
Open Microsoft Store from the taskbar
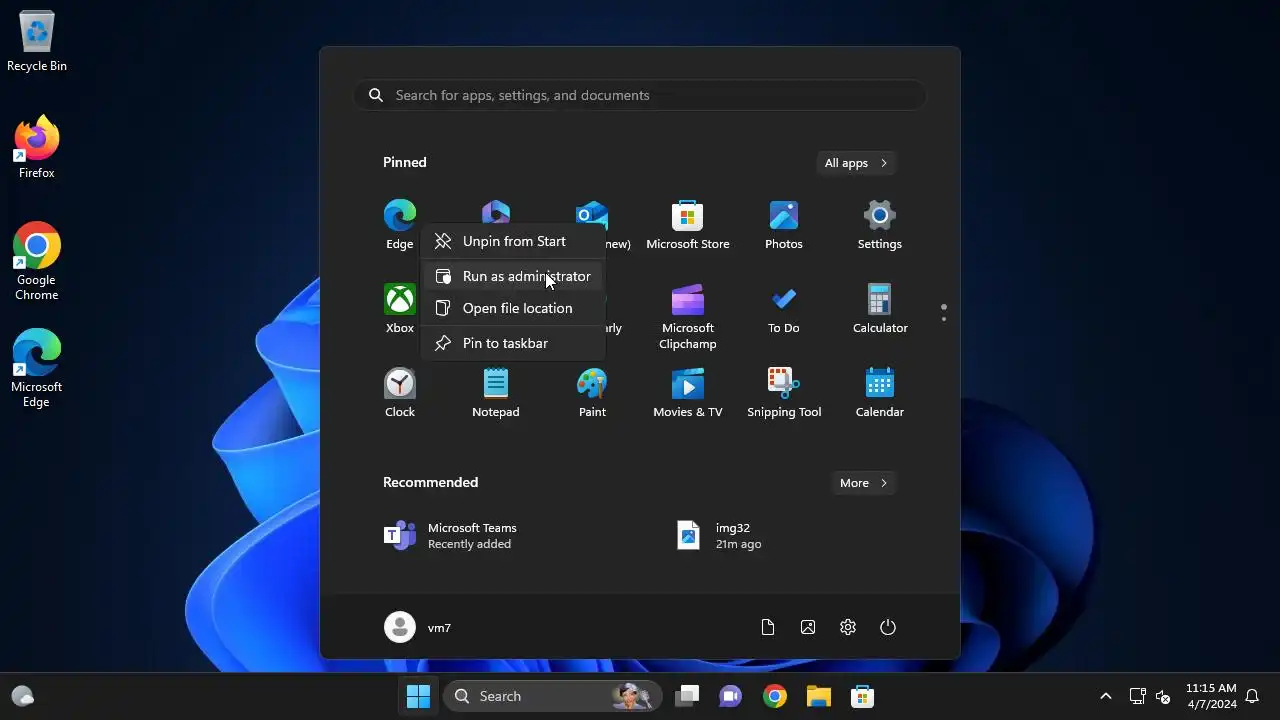863,696
